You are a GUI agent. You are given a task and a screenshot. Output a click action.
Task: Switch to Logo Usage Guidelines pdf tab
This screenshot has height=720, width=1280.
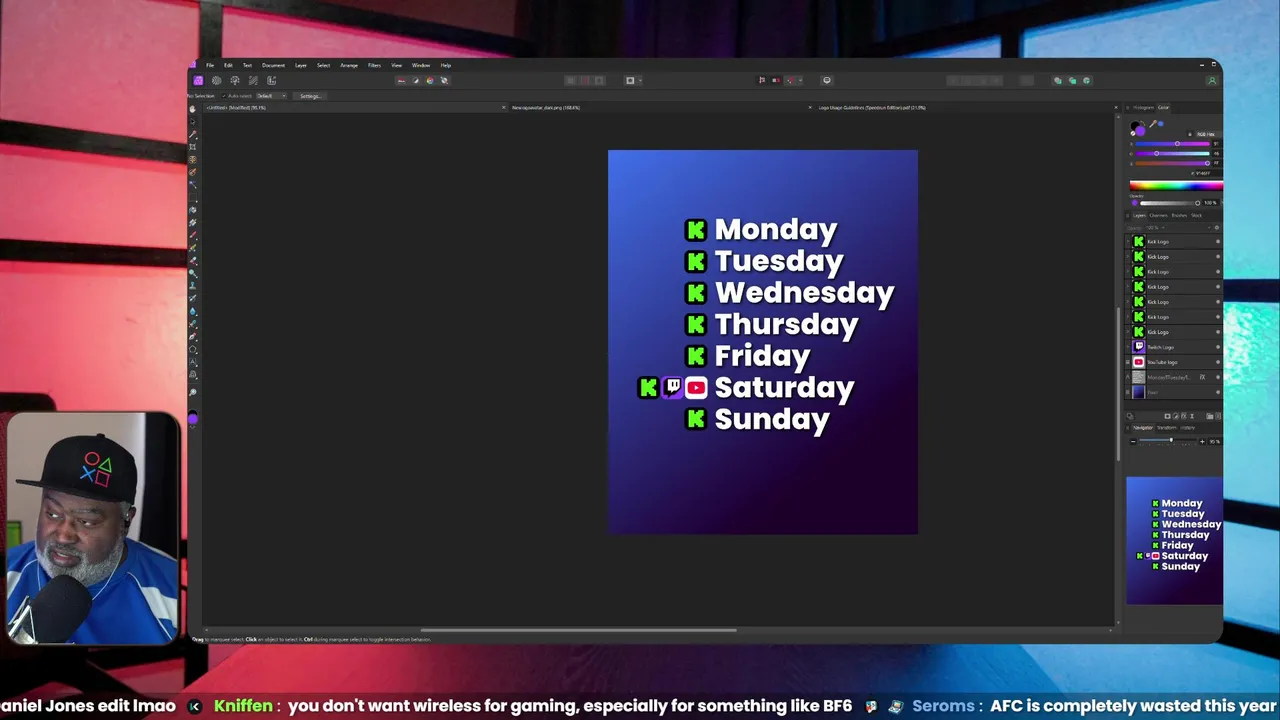pos(872,107)
